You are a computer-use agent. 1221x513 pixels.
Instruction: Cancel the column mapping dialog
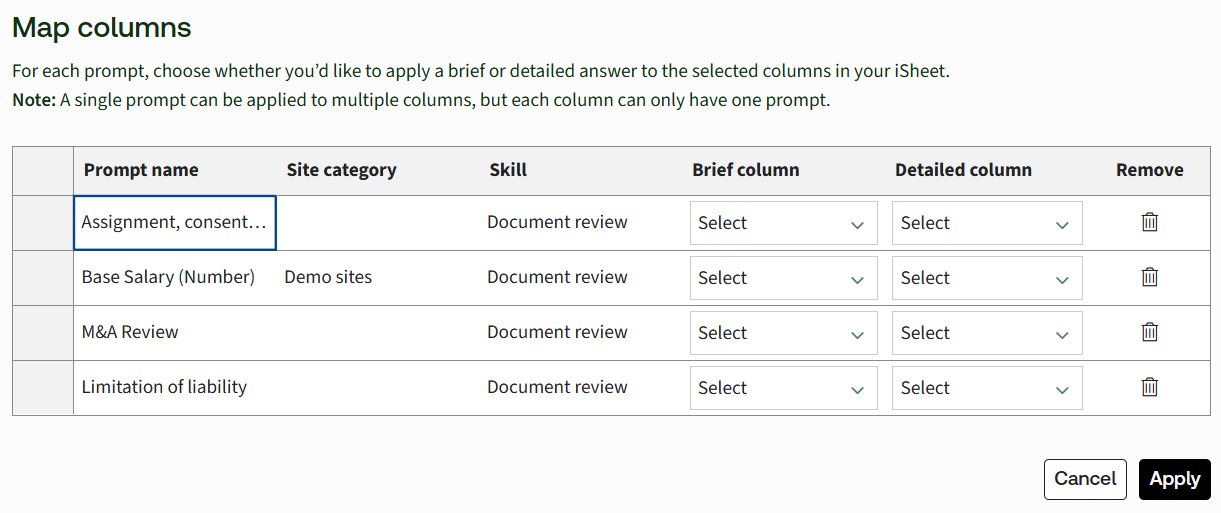1085,479
